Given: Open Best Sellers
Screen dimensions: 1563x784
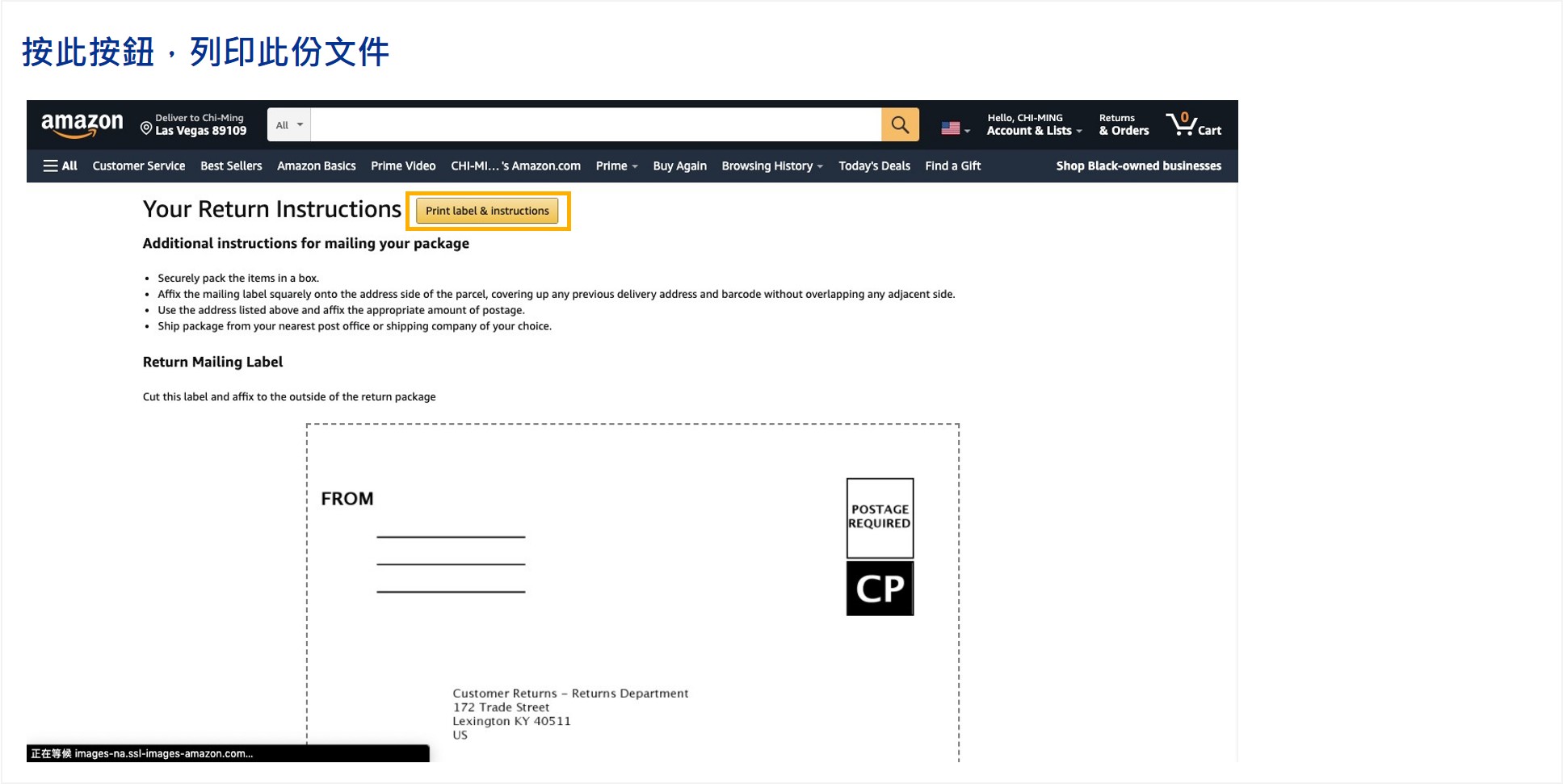Looking at the screenshot, I should pyautogui.click(x=231, y=166).
